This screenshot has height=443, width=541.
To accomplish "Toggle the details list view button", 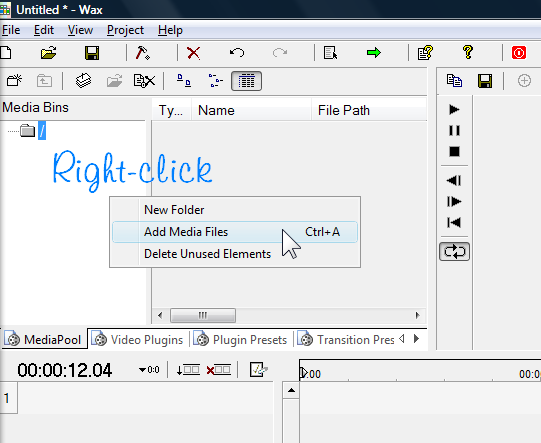I will 246,81.
